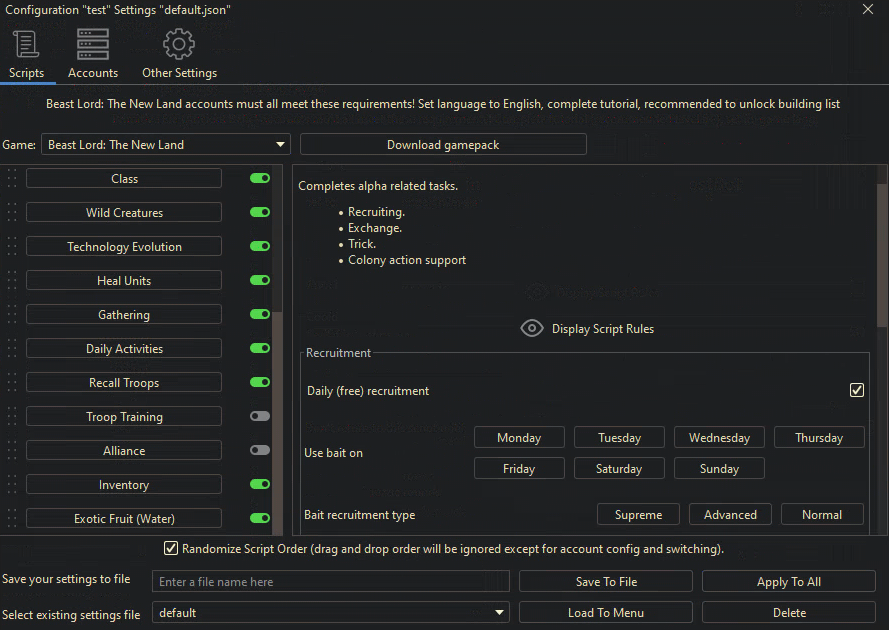This screenshot has width=889, height=630.
Task: Toggle the Randomize Script Order checkbox
Action: coord(171,549)
